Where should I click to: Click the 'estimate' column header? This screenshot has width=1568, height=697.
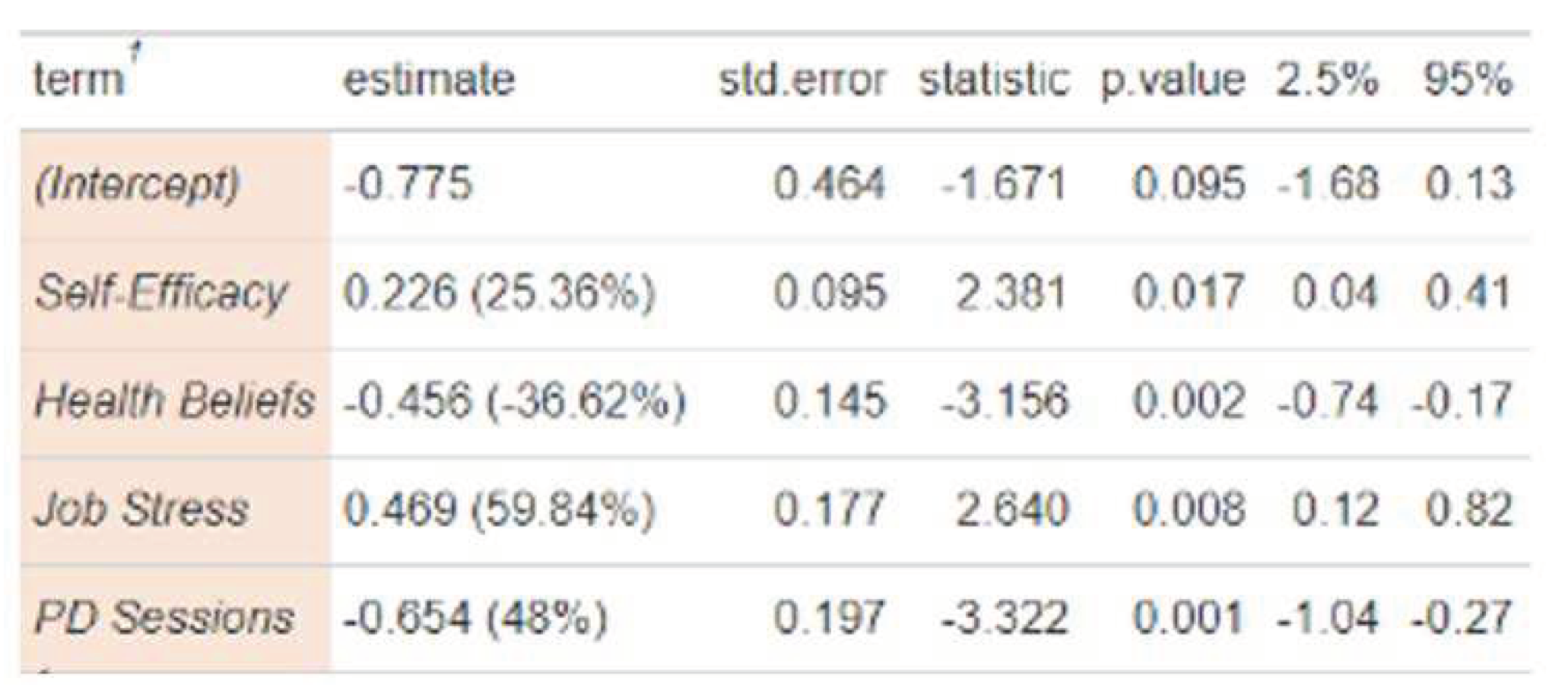(x=429, y=80)
